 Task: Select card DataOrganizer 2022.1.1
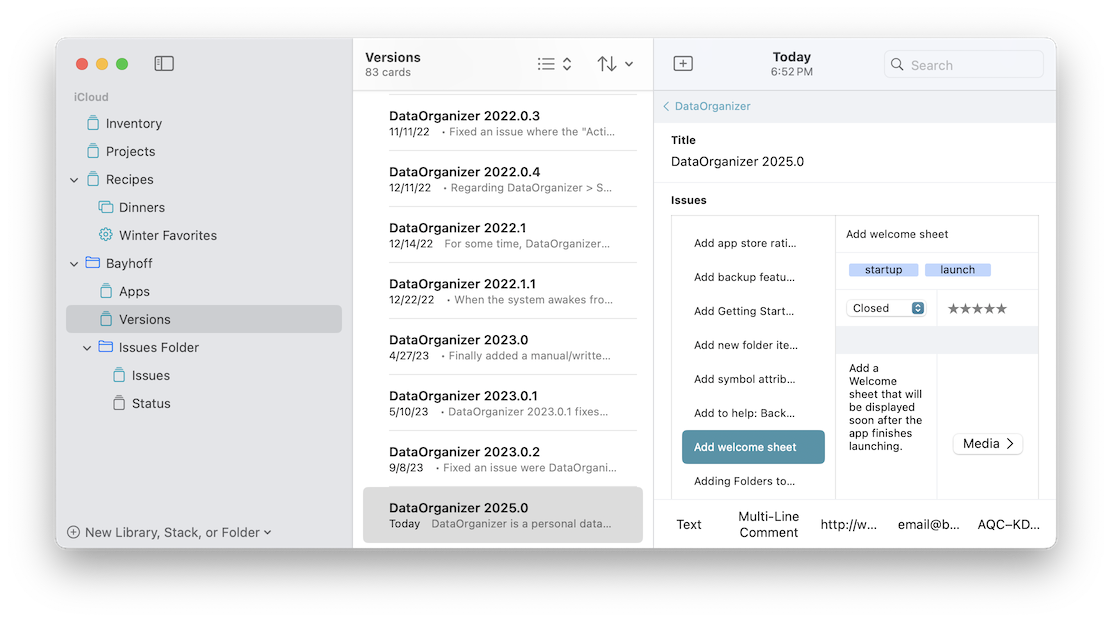[x=503, y=291]
